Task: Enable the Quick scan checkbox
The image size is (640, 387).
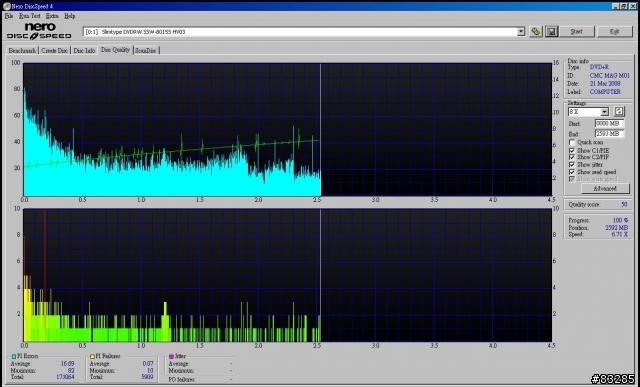Action: coord(572,142)
